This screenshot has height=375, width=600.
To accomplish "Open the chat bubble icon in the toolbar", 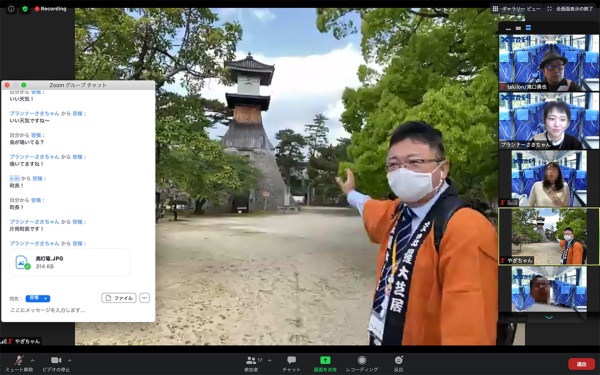I will [x=292, y=360].
